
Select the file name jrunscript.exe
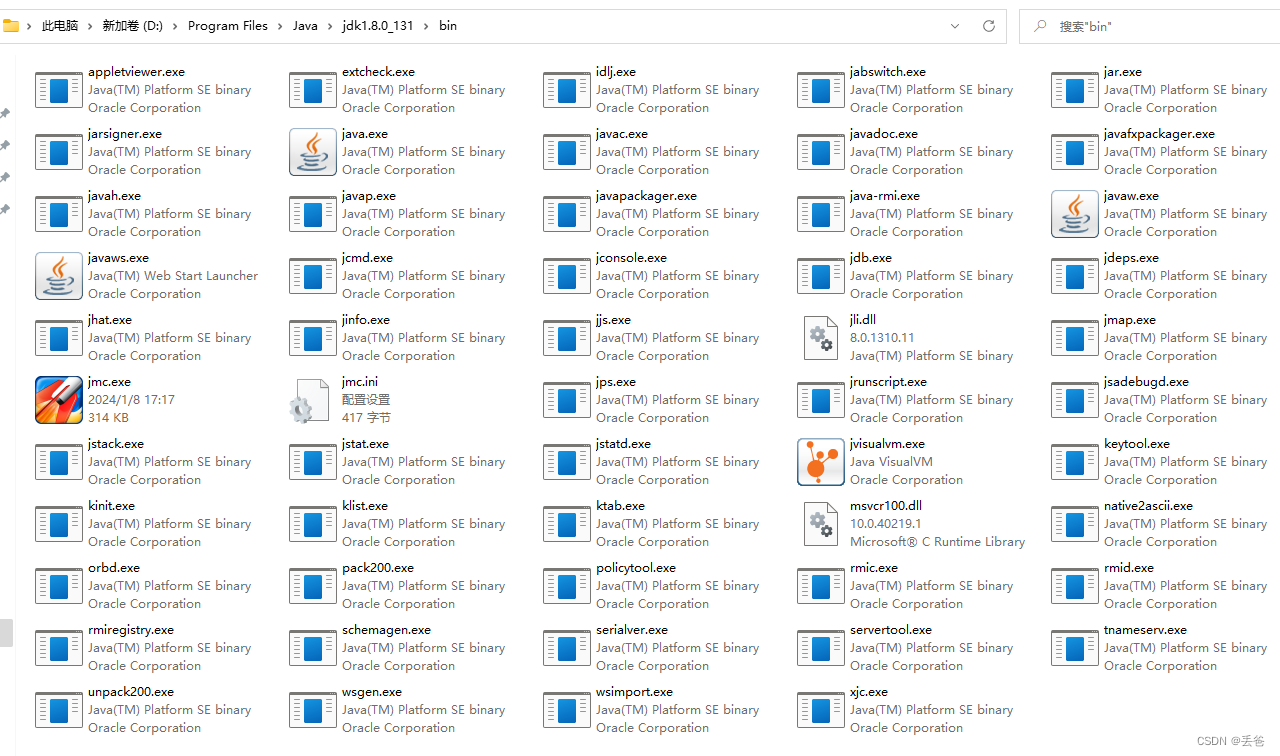pos(888,382)
